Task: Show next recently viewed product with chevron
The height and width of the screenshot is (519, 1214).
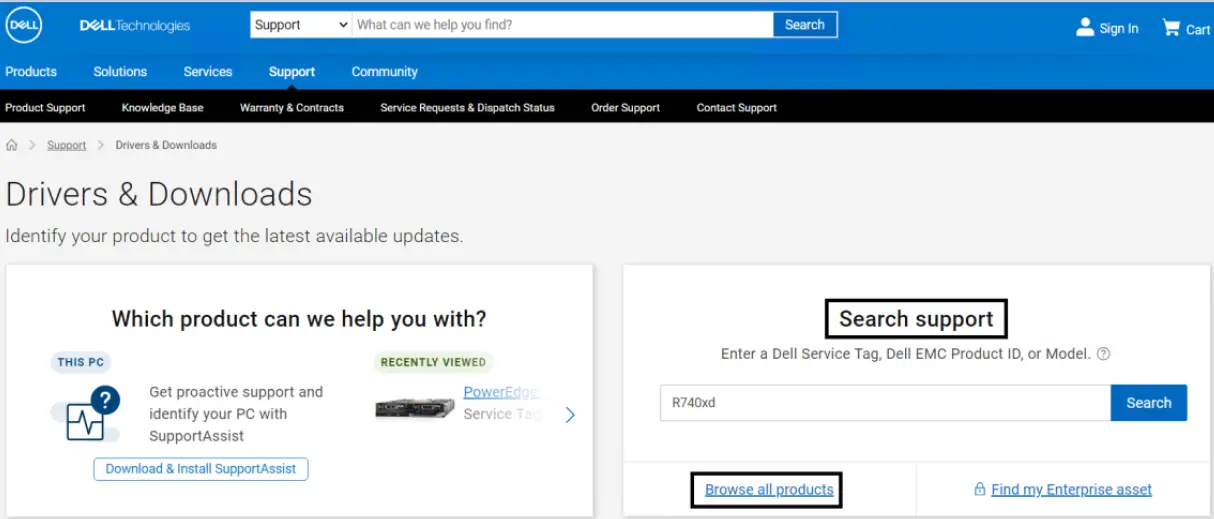Action: 570,415
